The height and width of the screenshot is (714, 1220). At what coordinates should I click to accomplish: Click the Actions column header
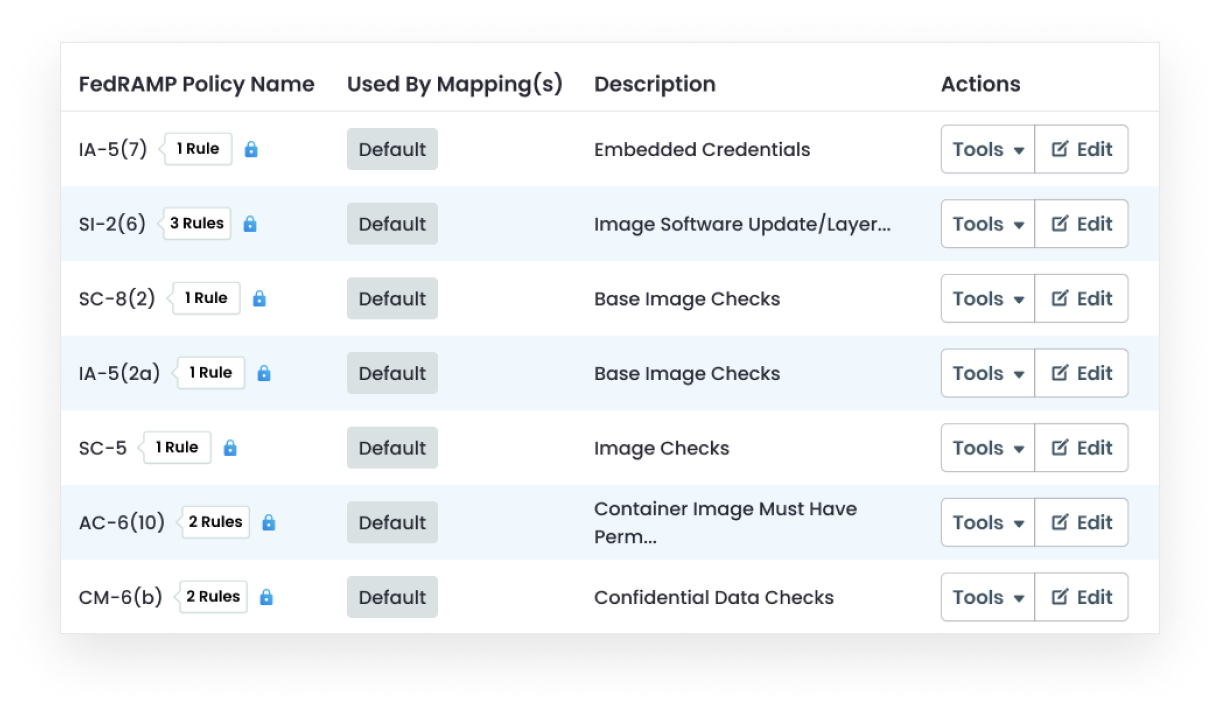pos(981,84)
